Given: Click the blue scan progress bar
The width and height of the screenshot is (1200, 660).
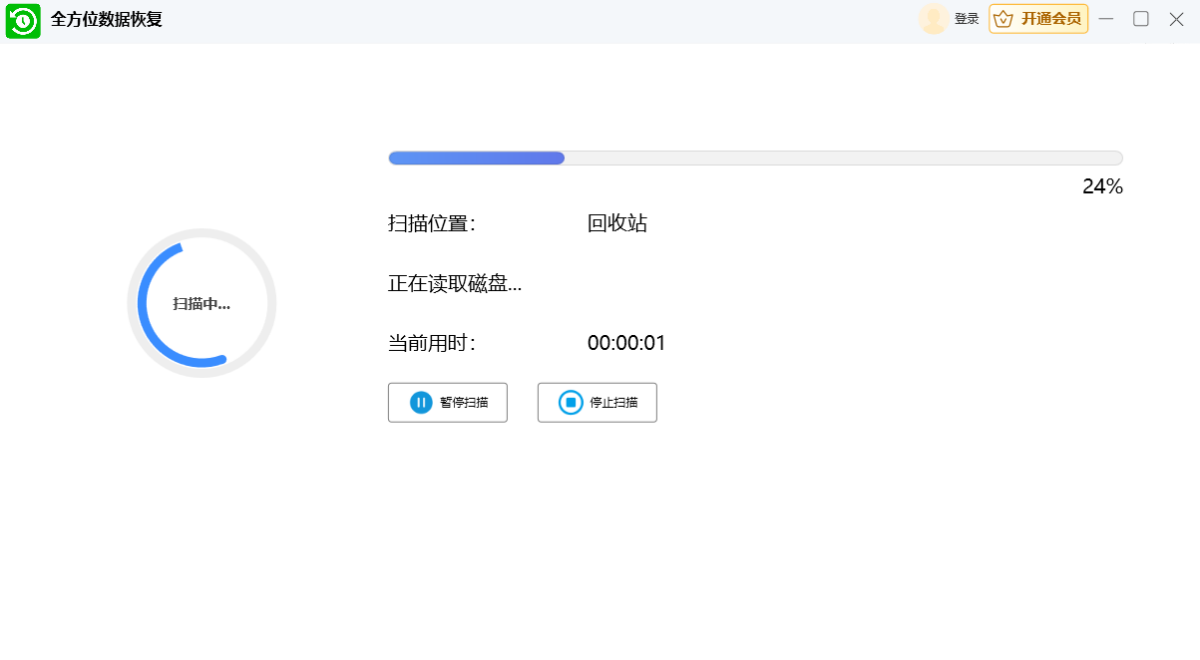Looking at the screenshot, I should tap(476, 158).
